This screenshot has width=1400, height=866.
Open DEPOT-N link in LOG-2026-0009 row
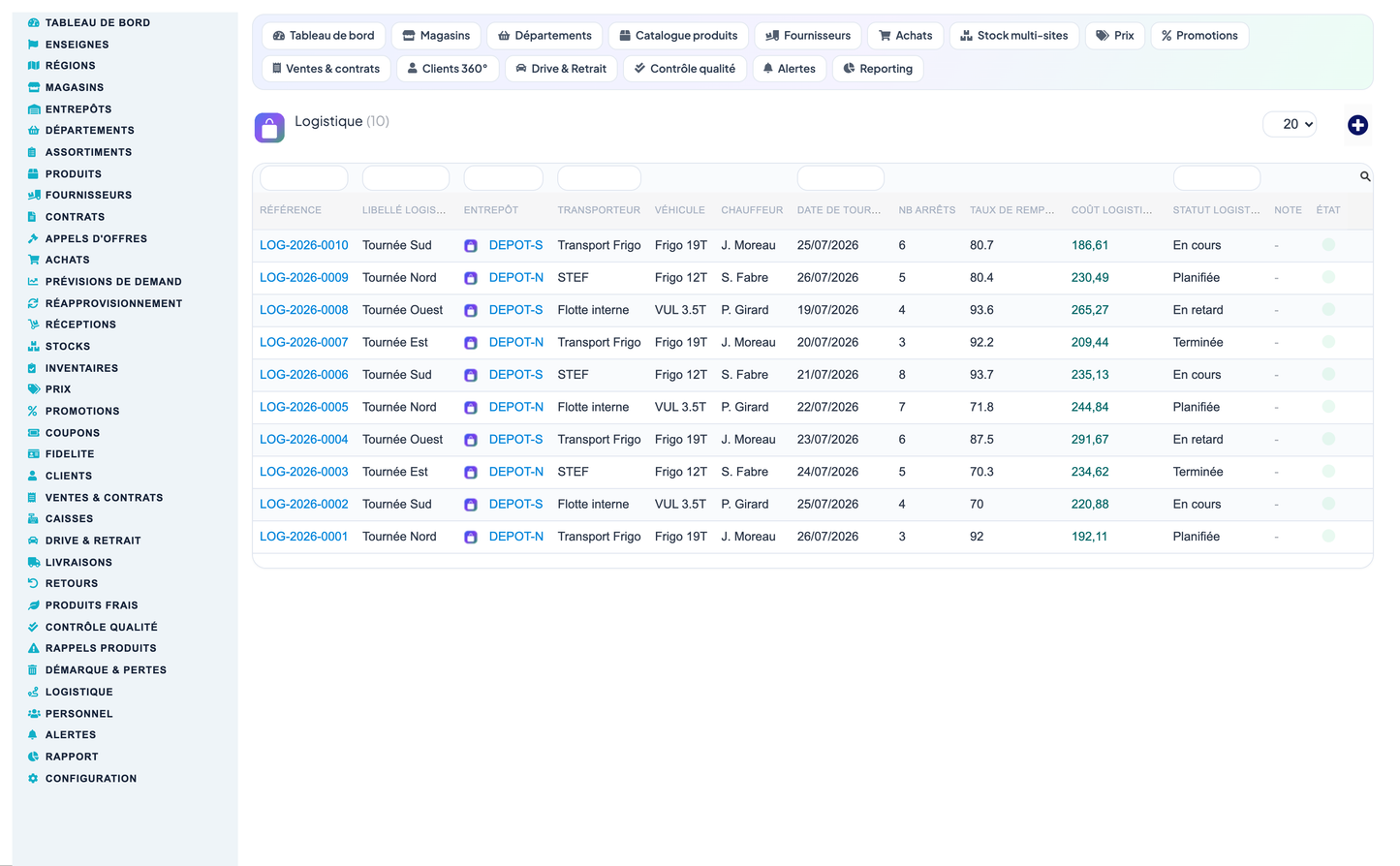[x=515, y=277]
